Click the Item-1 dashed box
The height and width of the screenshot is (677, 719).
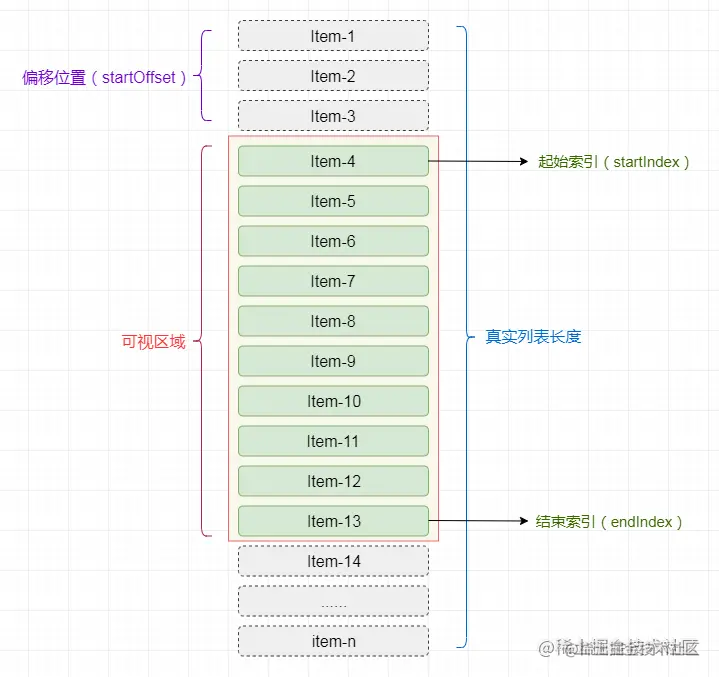[333, 36]
